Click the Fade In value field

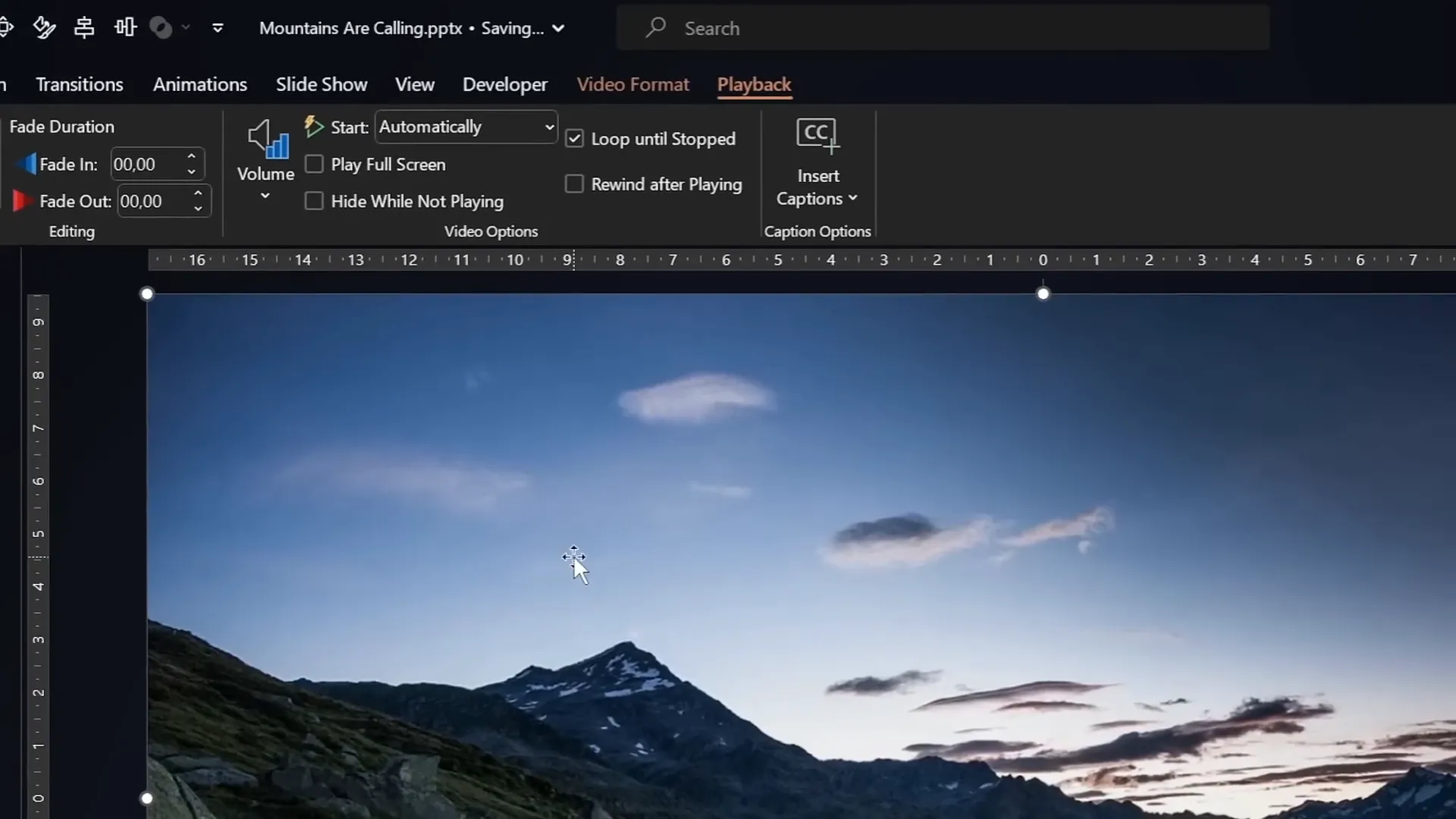coord(148,165)
